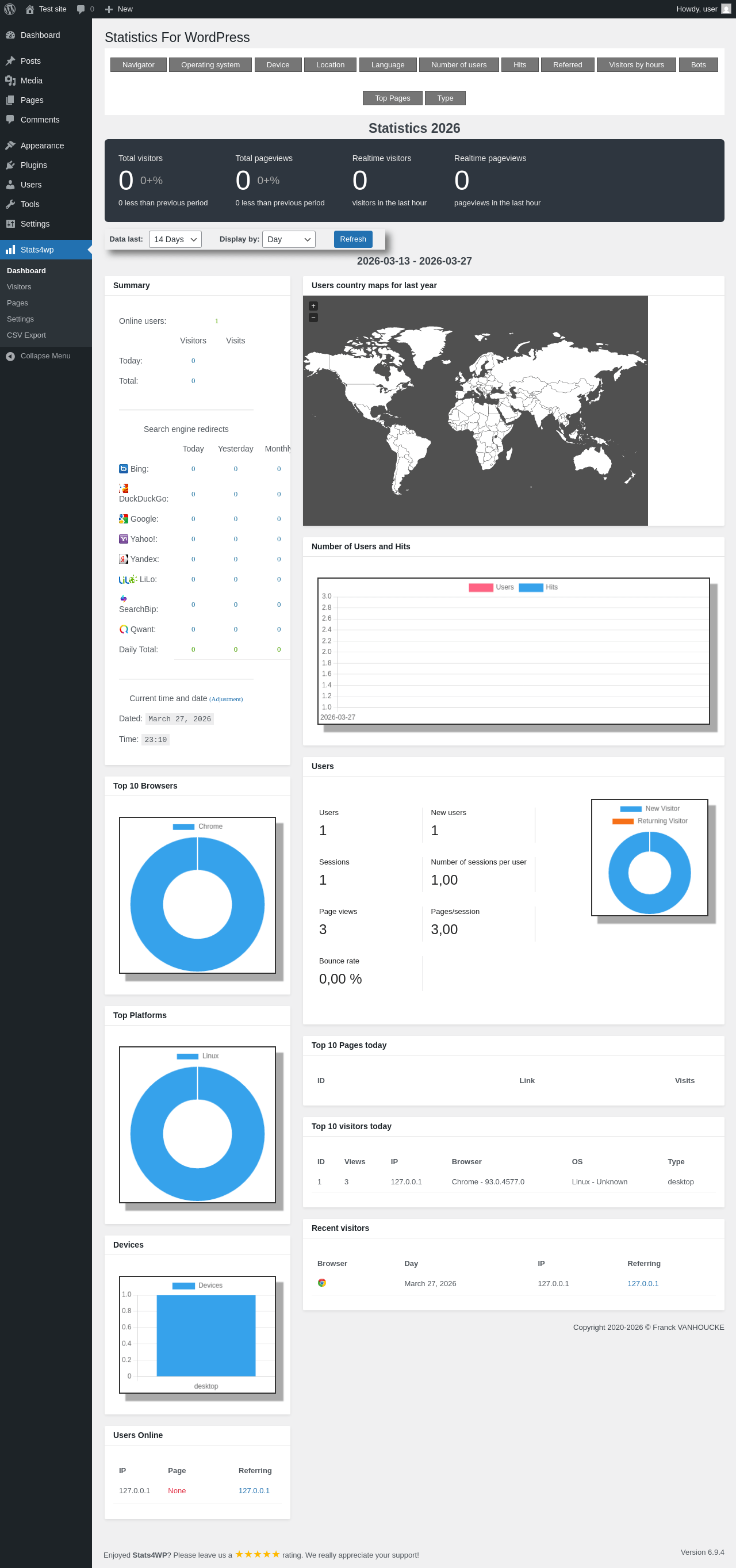Click the Refresh button

[353, 239]
